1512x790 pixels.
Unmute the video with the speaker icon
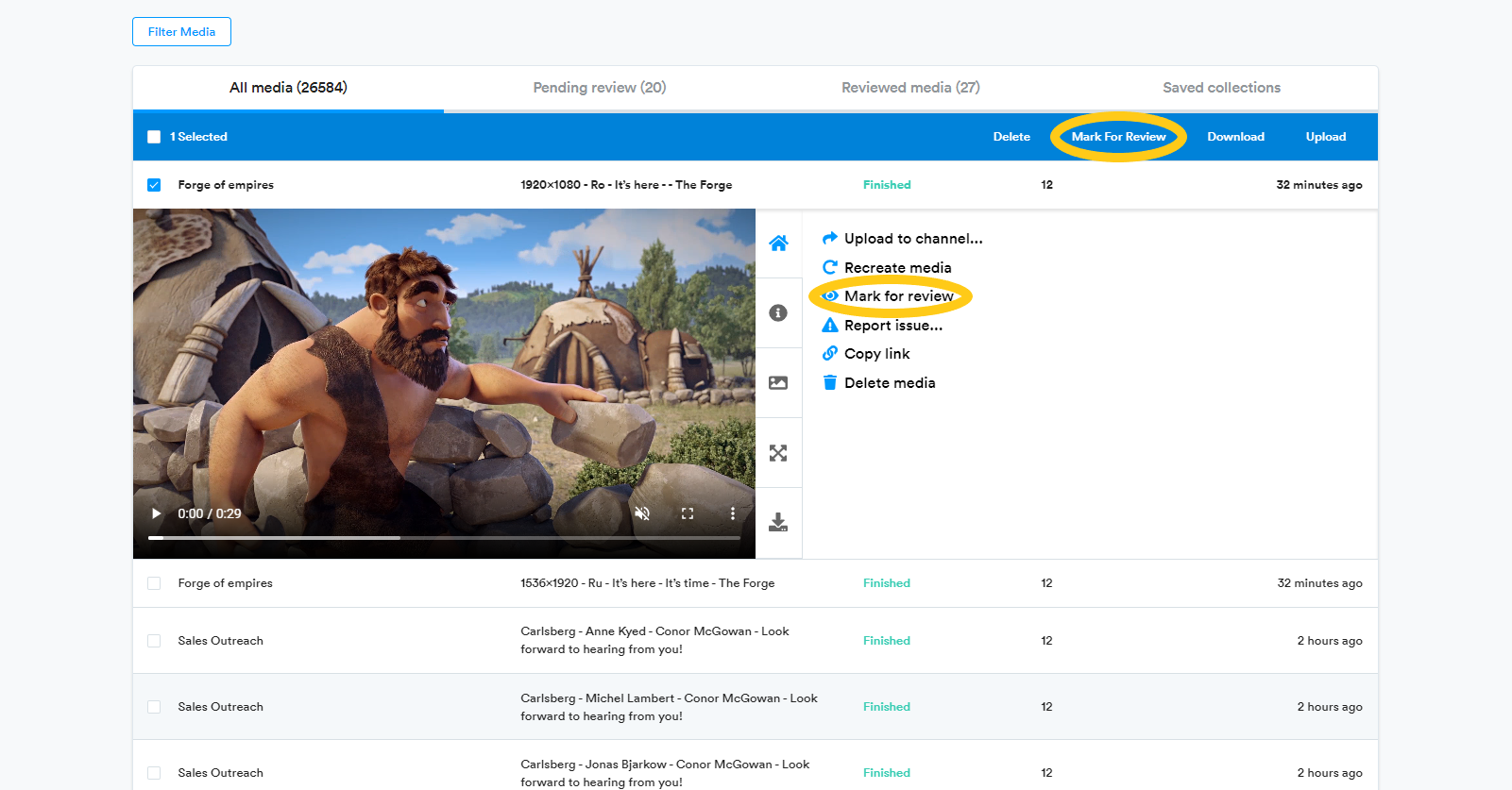642,513
